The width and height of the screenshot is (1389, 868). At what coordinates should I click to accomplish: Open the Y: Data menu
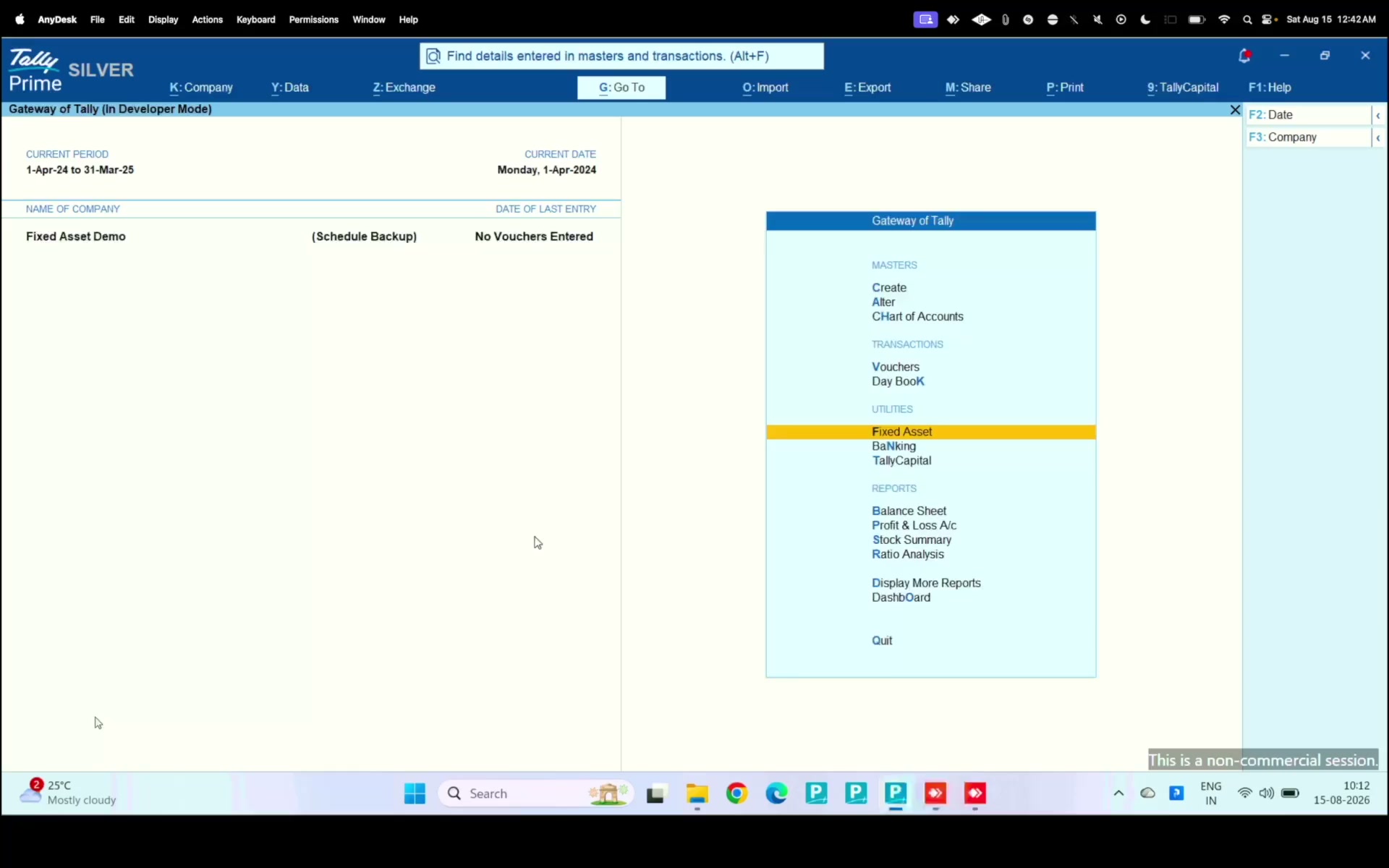coord(290,88)
